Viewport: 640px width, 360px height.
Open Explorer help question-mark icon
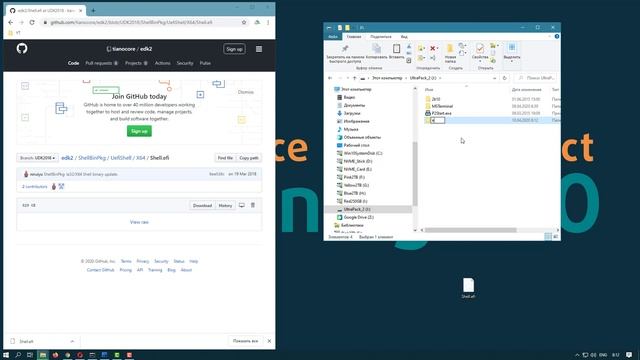[557, 37]
